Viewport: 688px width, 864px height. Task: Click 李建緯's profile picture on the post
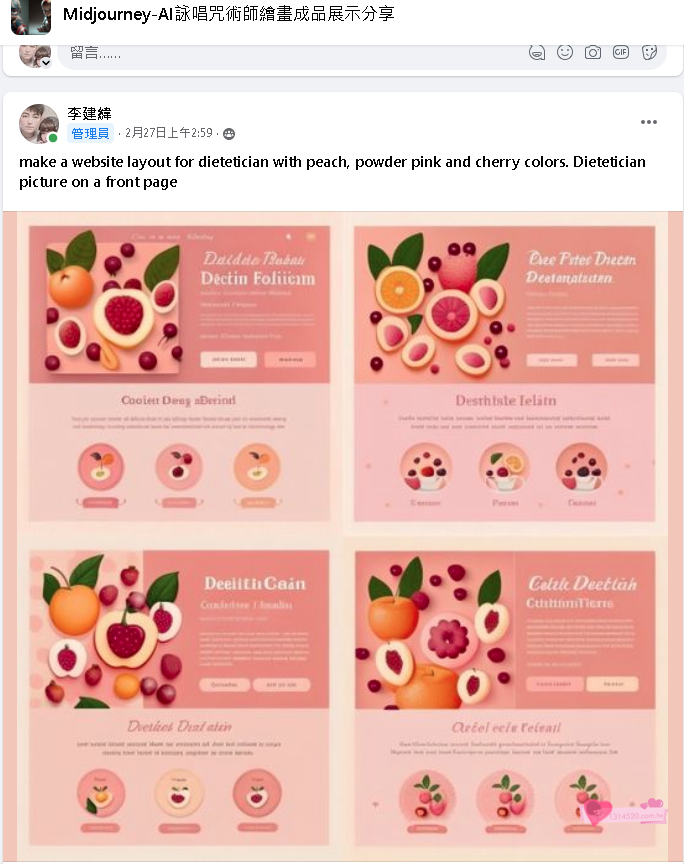39,124
